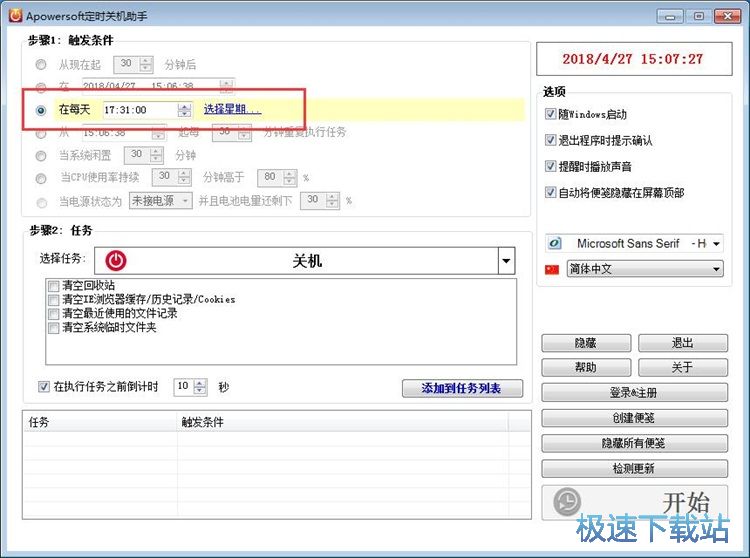Click the 添加到任务列表 button
Viewport: 750px width, 558px height.
[x=462, y=388]
